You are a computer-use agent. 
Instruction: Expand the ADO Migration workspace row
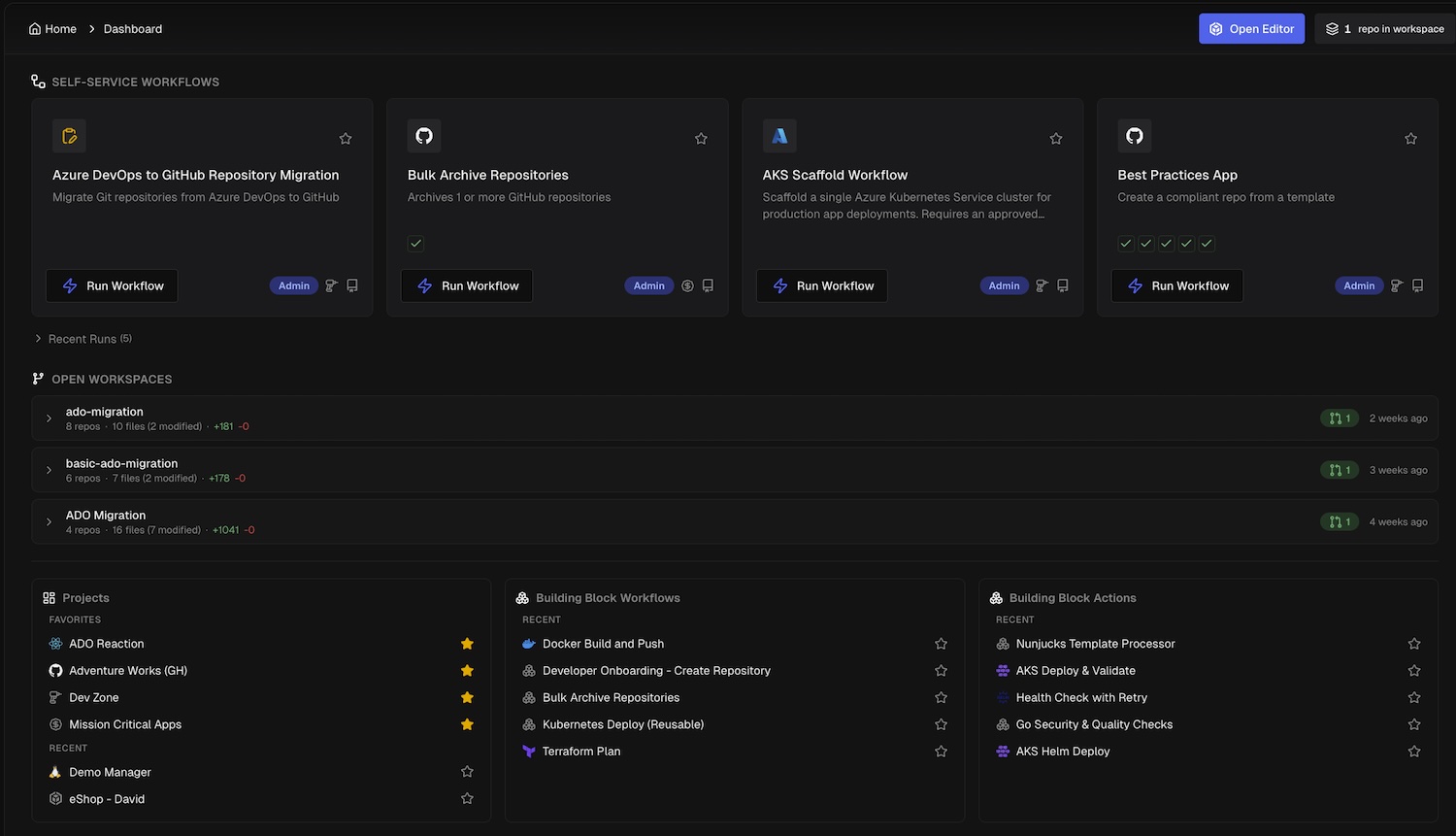click(49, 522)
